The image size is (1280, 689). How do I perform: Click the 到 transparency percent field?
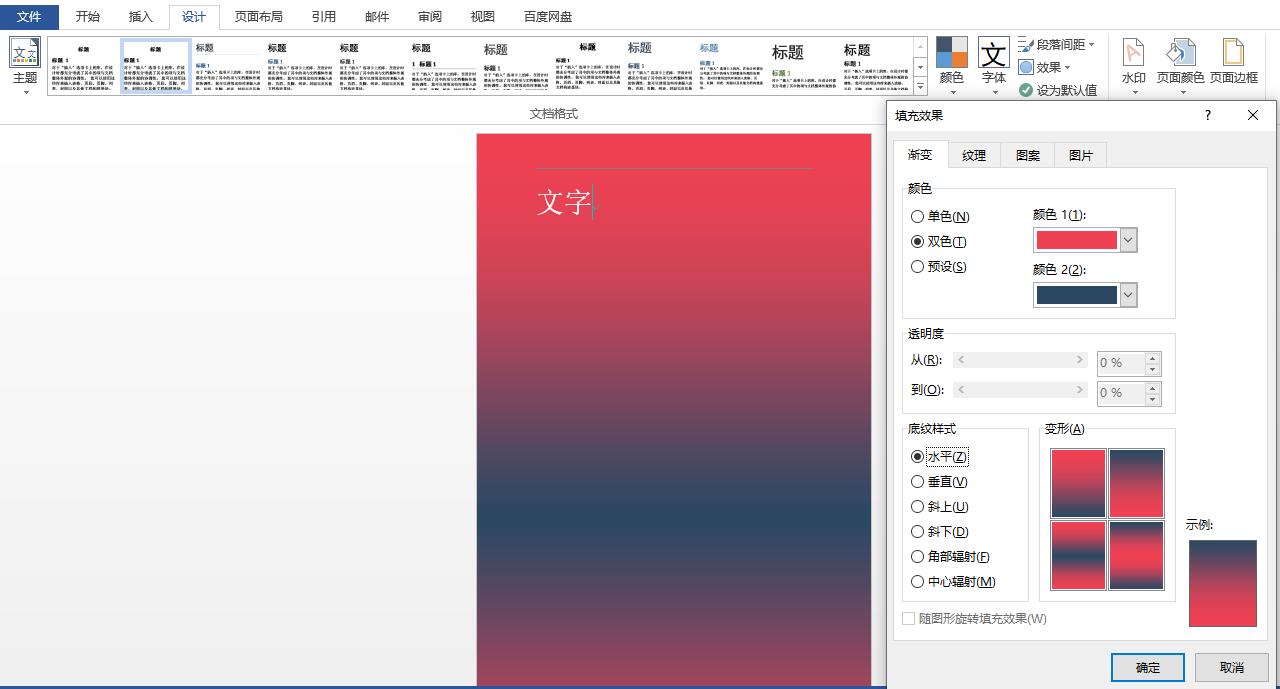[1121, 392]
